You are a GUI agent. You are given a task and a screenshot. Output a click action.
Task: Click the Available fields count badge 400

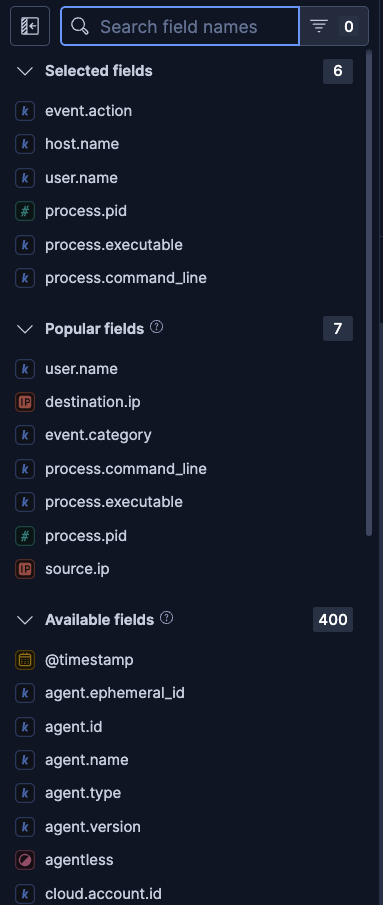[333, 620]
